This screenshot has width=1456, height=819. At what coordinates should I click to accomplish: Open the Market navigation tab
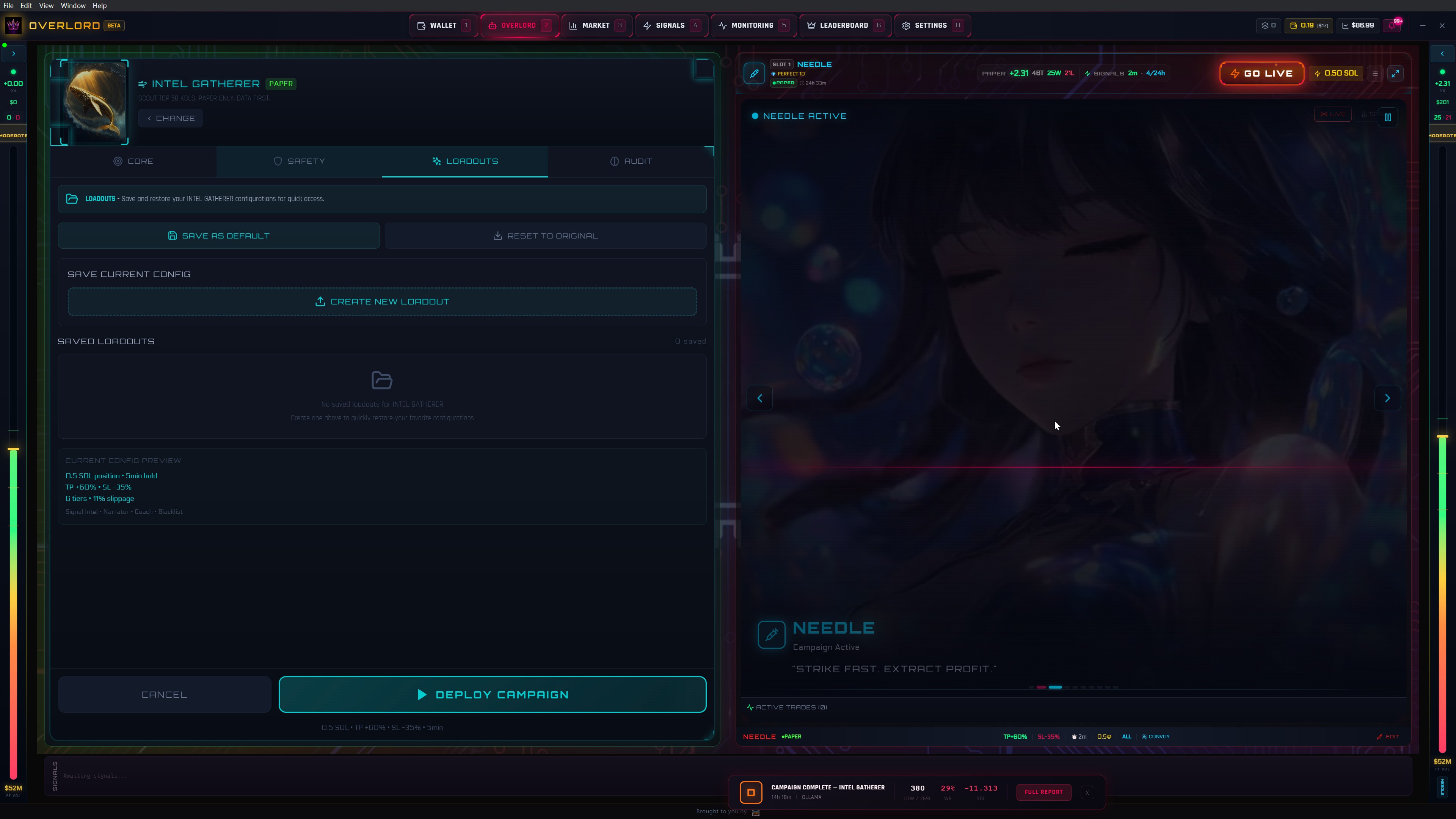pos(598,25)
